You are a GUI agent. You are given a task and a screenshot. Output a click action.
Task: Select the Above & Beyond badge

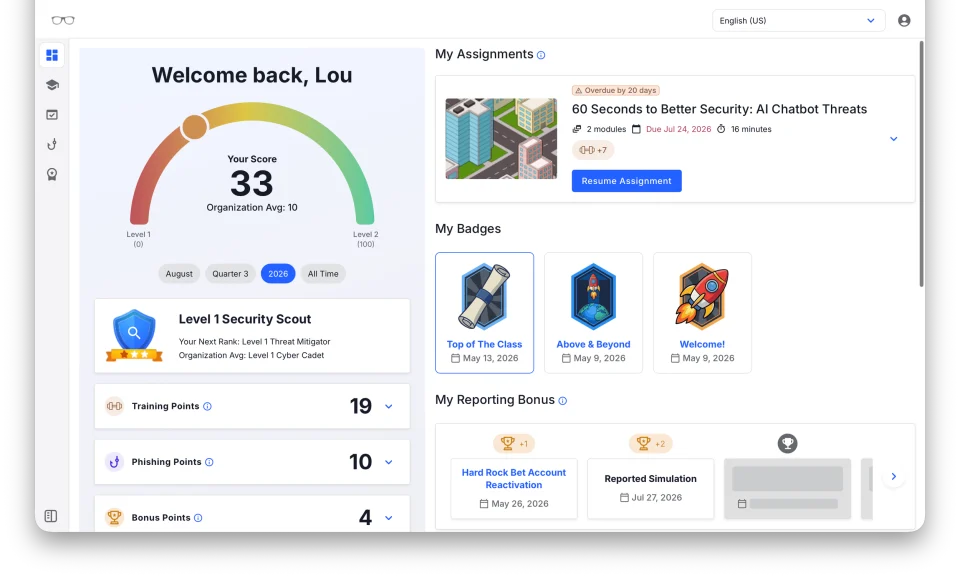[x=593, y=313]
